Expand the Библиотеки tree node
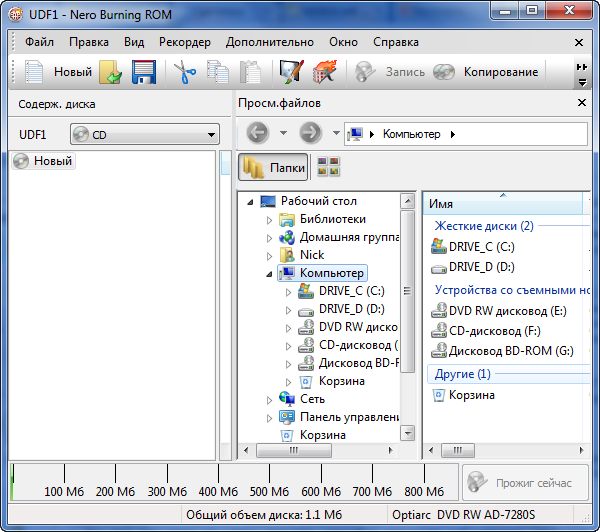 [x=269, y=219]
